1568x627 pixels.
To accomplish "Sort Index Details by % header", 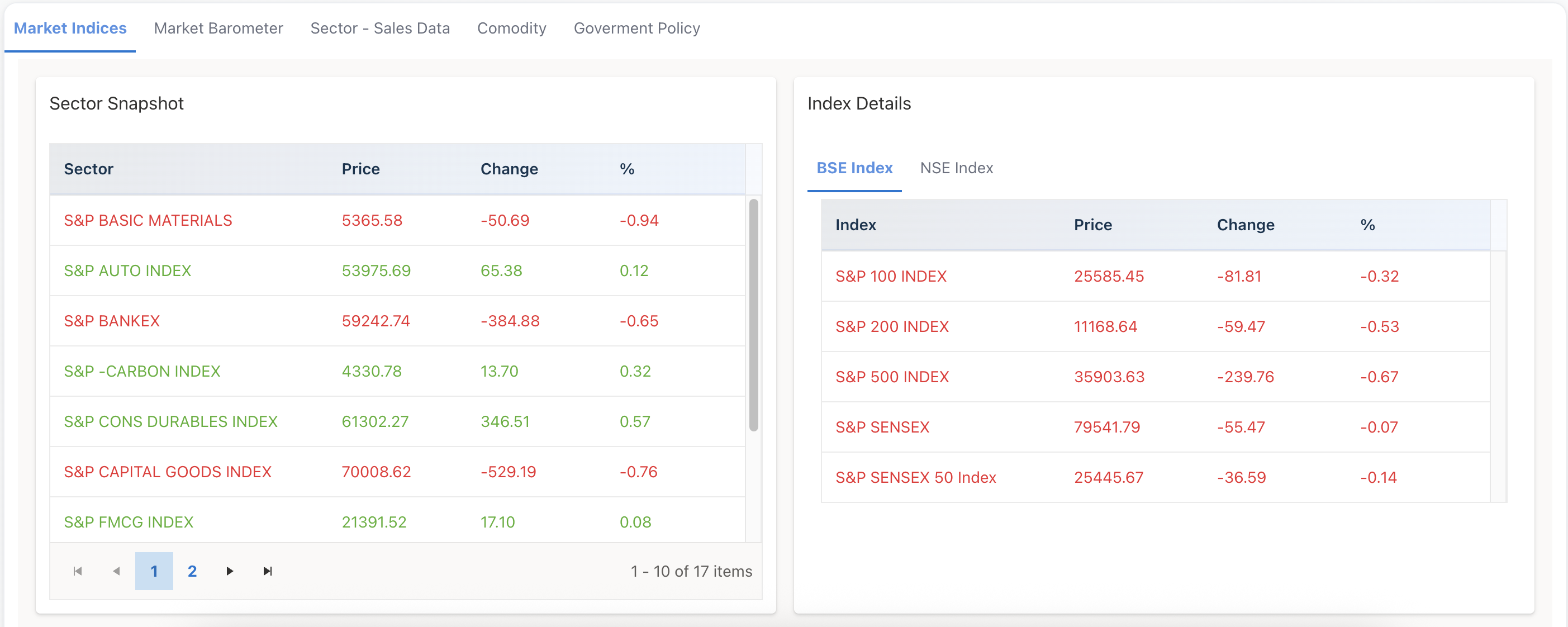I will pos(1368,225).
